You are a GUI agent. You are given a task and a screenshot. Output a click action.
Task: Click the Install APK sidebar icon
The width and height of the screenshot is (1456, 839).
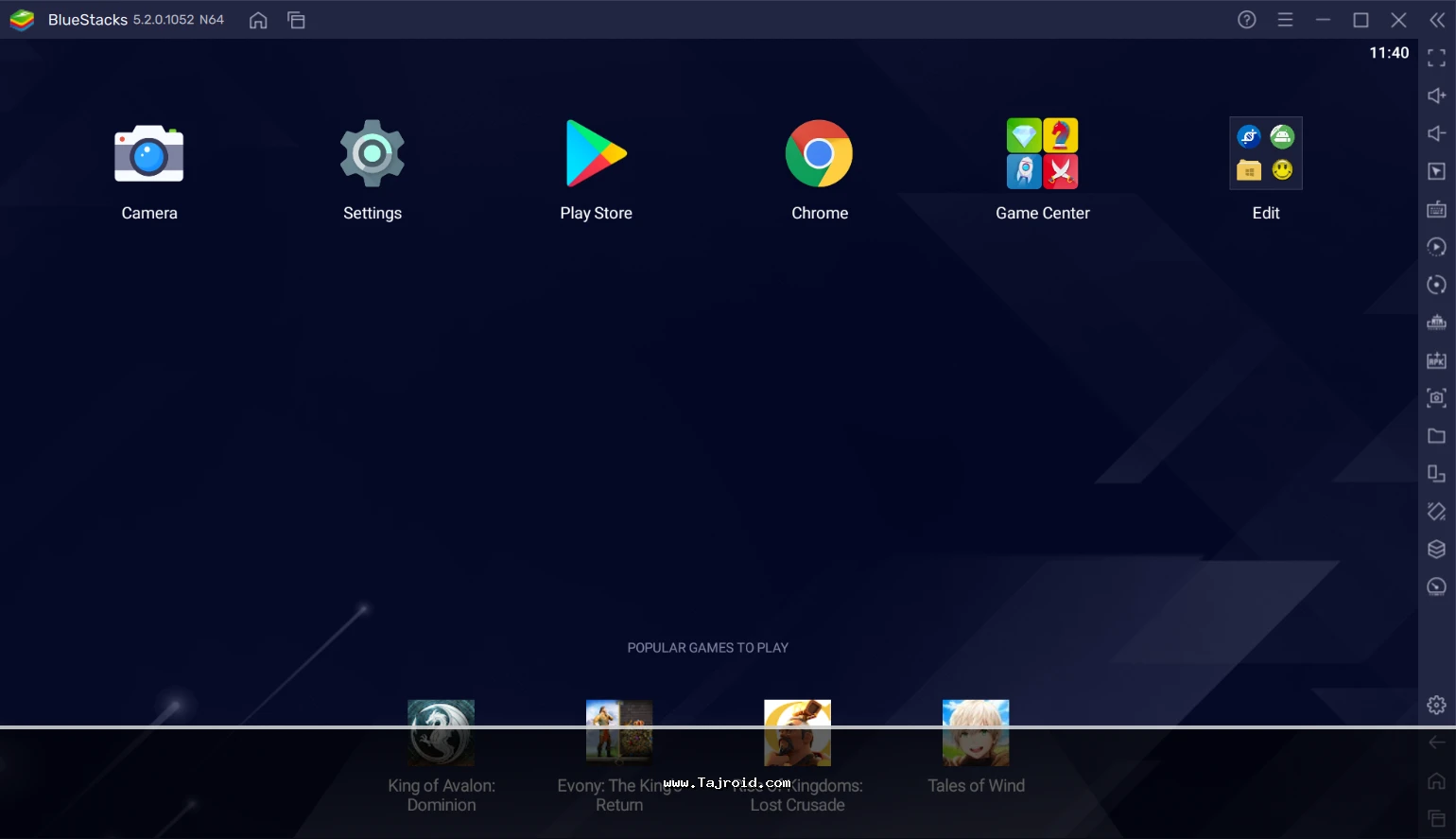tap(1436, 360)
